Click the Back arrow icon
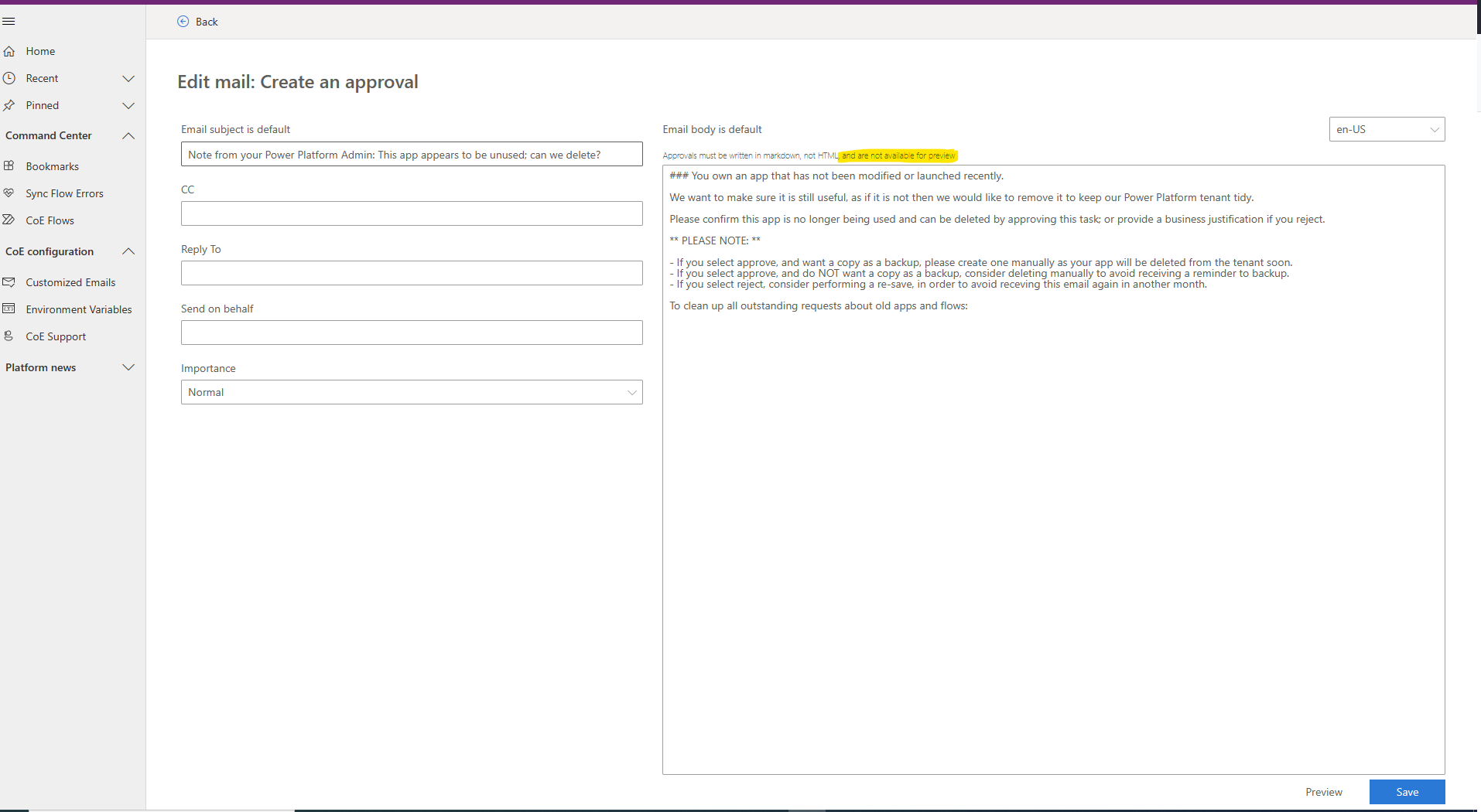This screenshot has height=812, width=1481. (x=183, y=21)
